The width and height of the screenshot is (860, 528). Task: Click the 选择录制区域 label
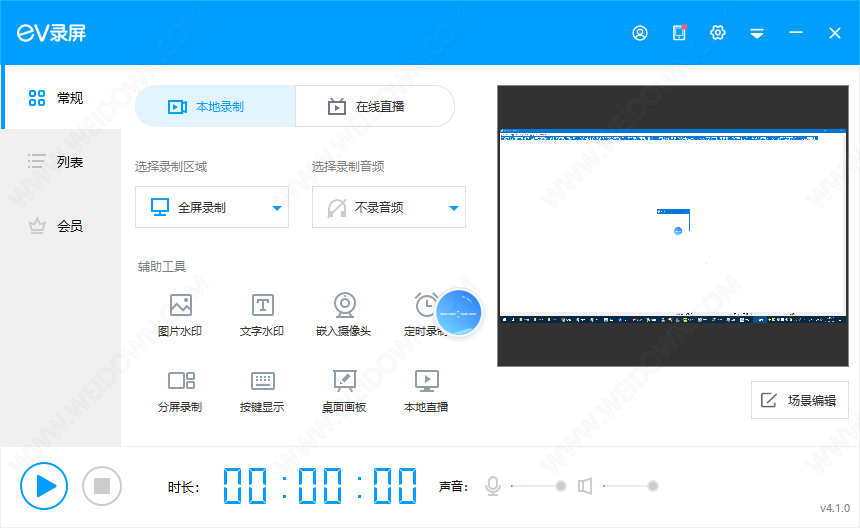tap(171, 167)
